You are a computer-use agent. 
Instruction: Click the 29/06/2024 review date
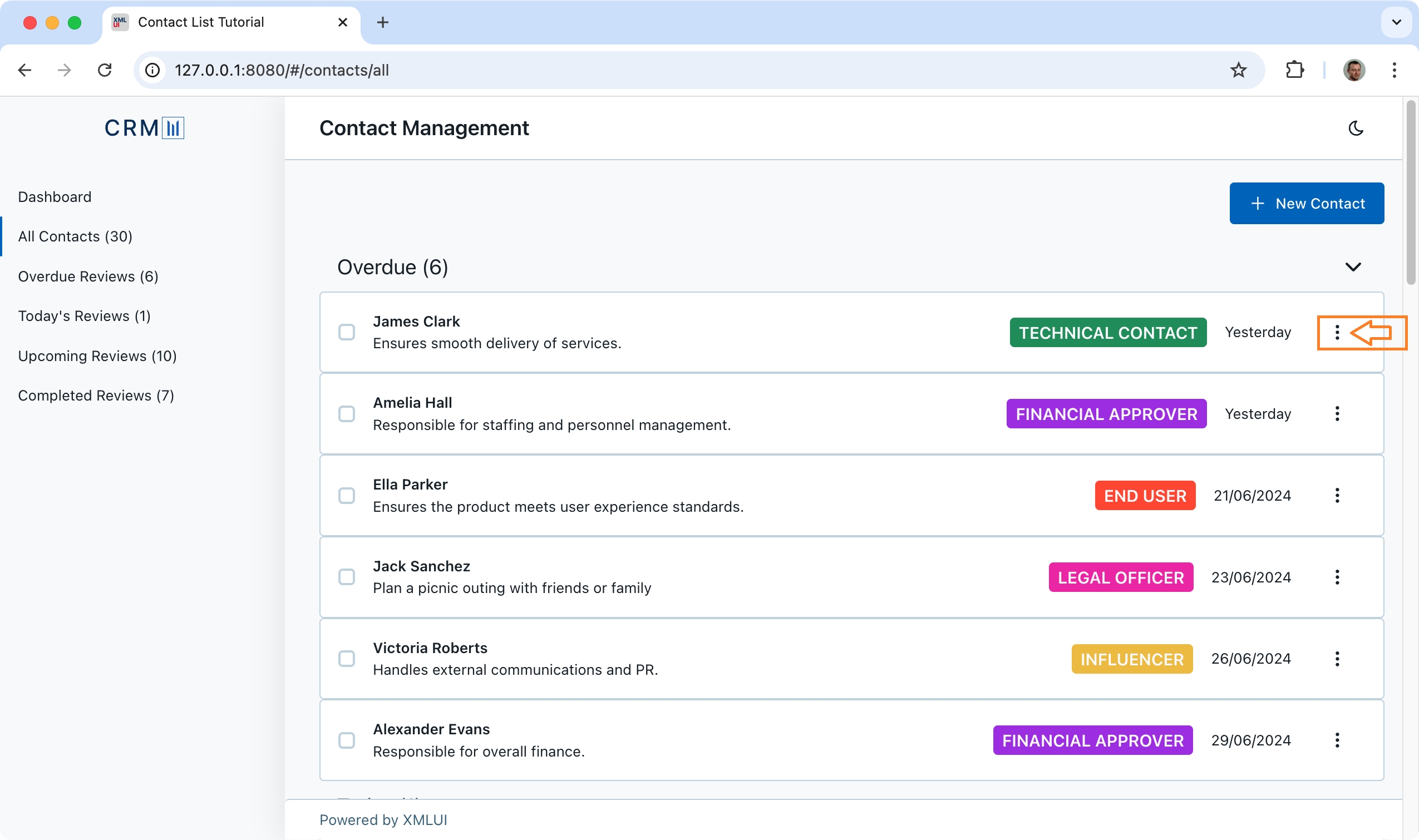[x=1251, y=740]
